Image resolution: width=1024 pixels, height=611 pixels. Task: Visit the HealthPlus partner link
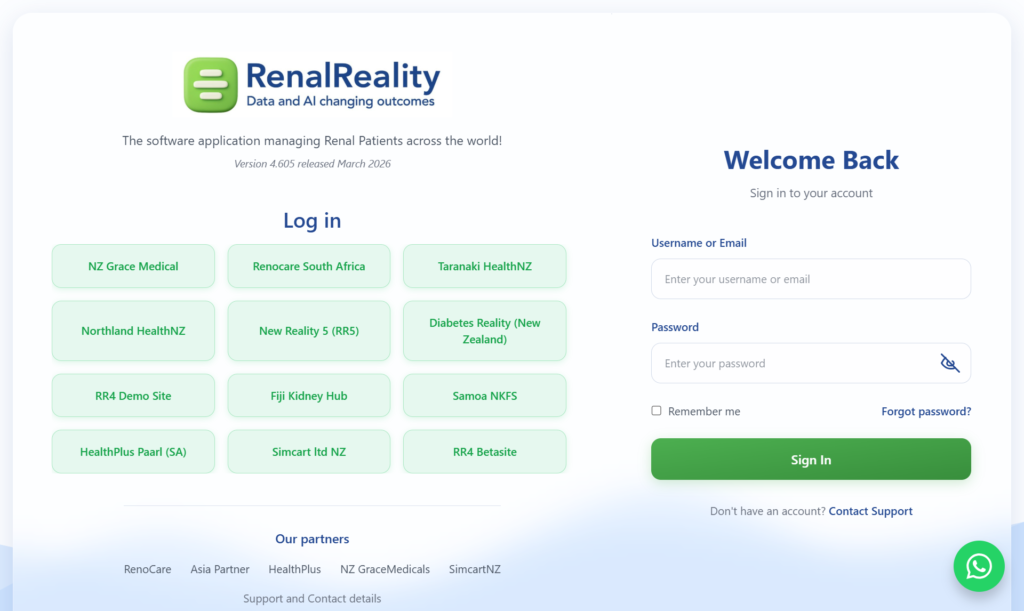[x=294, y=569]
